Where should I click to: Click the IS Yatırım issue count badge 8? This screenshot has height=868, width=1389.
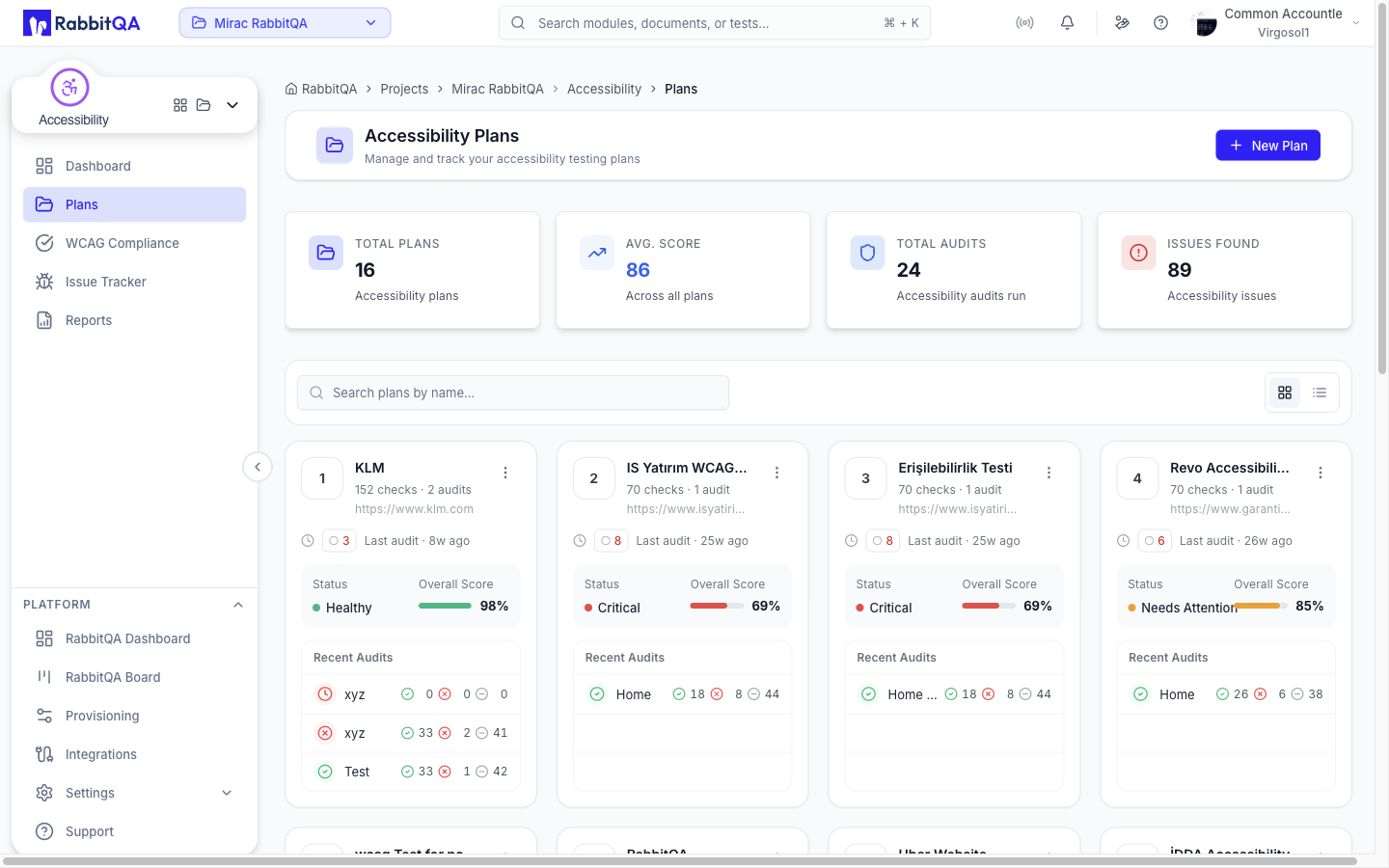612,541
